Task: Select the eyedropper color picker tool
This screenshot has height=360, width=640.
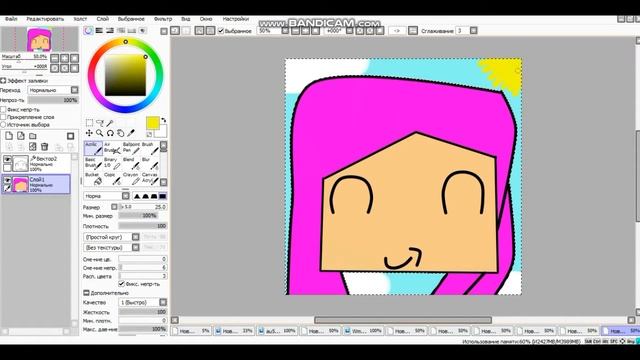Action: tap(131, 133)
